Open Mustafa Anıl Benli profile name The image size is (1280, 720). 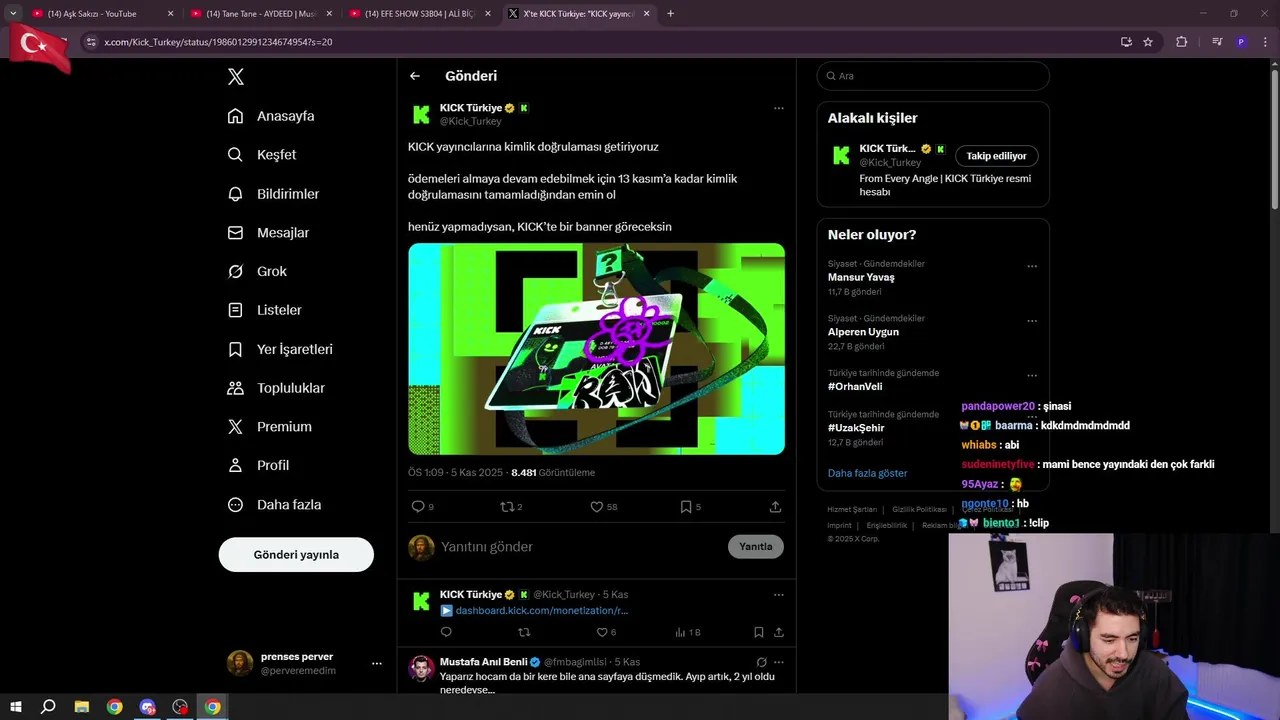click(483, 662)
